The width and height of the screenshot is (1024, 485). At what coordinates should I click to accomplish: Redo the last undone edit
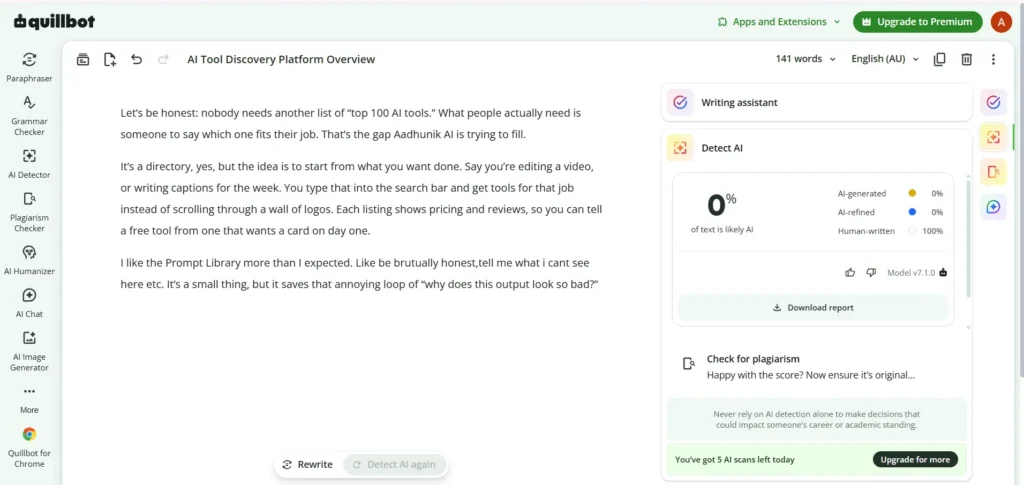pos(163,59)
